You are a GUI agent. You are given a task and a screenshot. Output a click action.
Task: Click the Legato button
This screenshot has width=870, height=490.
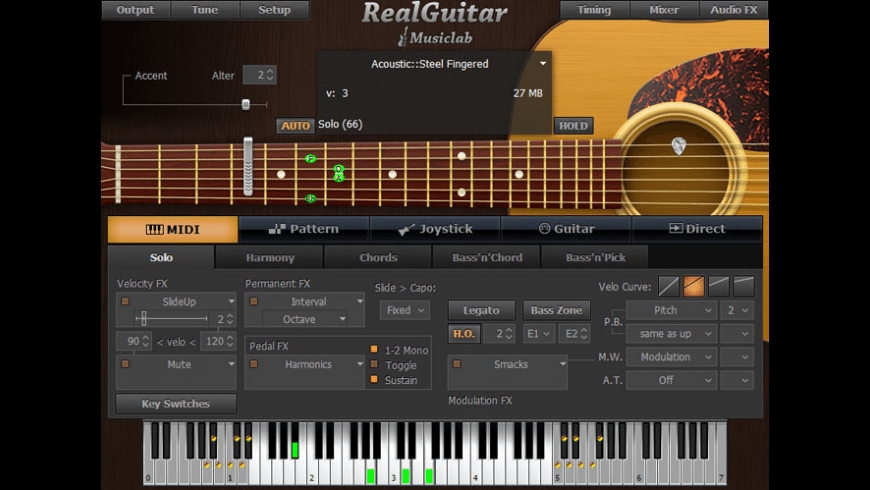(x=481, y=310)
